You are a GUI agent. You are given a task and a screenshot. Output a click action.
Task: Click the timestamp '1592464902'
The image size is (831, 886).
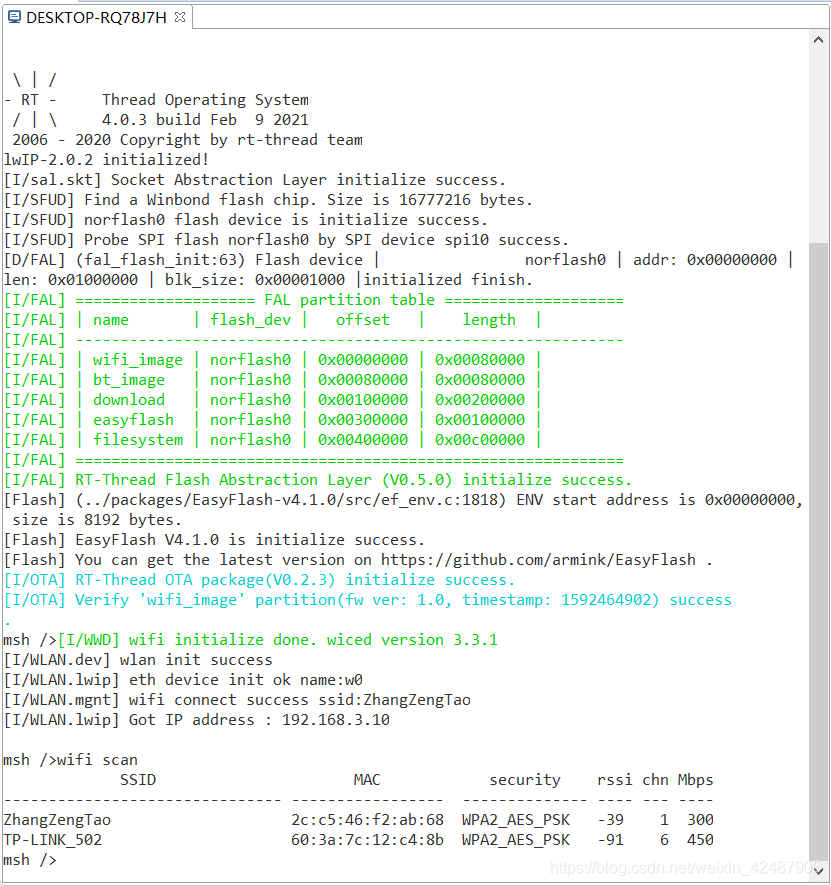(606, 600)
